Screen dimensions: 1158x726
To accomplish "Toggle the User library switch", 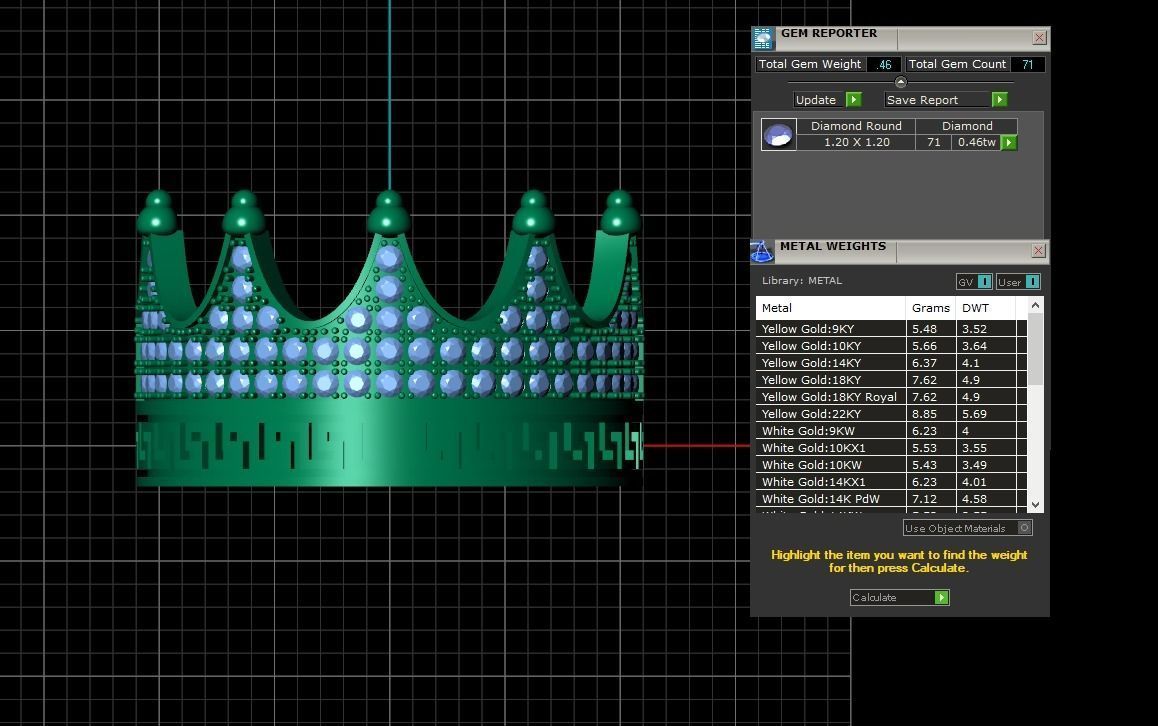I will coord(1032,281).
